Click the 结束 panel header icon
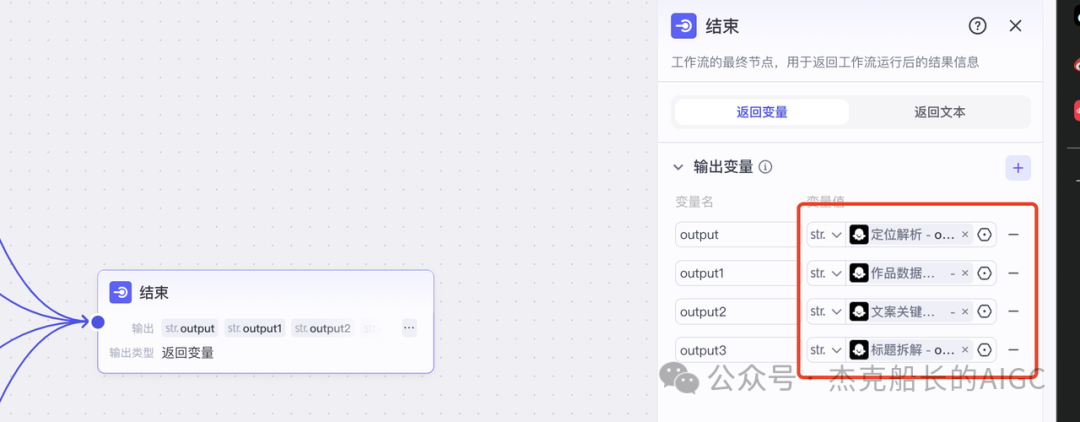This screenshot has width=1080, height=422. pos(683,26)
